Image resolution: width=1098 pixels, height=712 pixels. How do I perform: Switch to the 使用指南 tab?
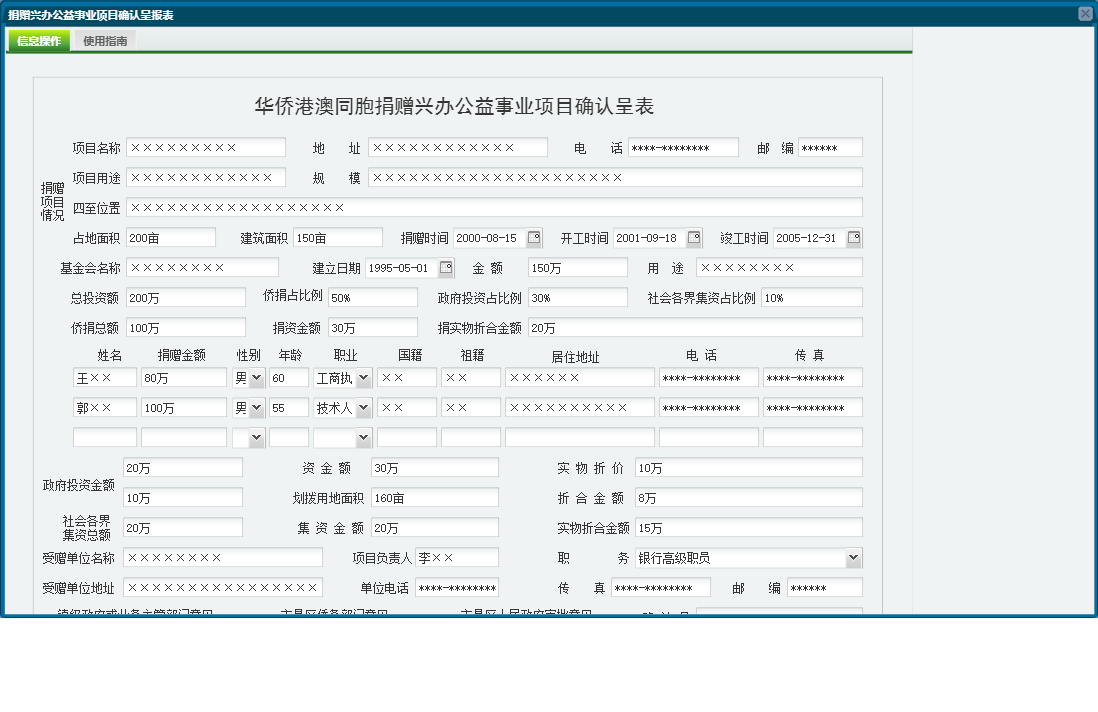pos(105,41)
